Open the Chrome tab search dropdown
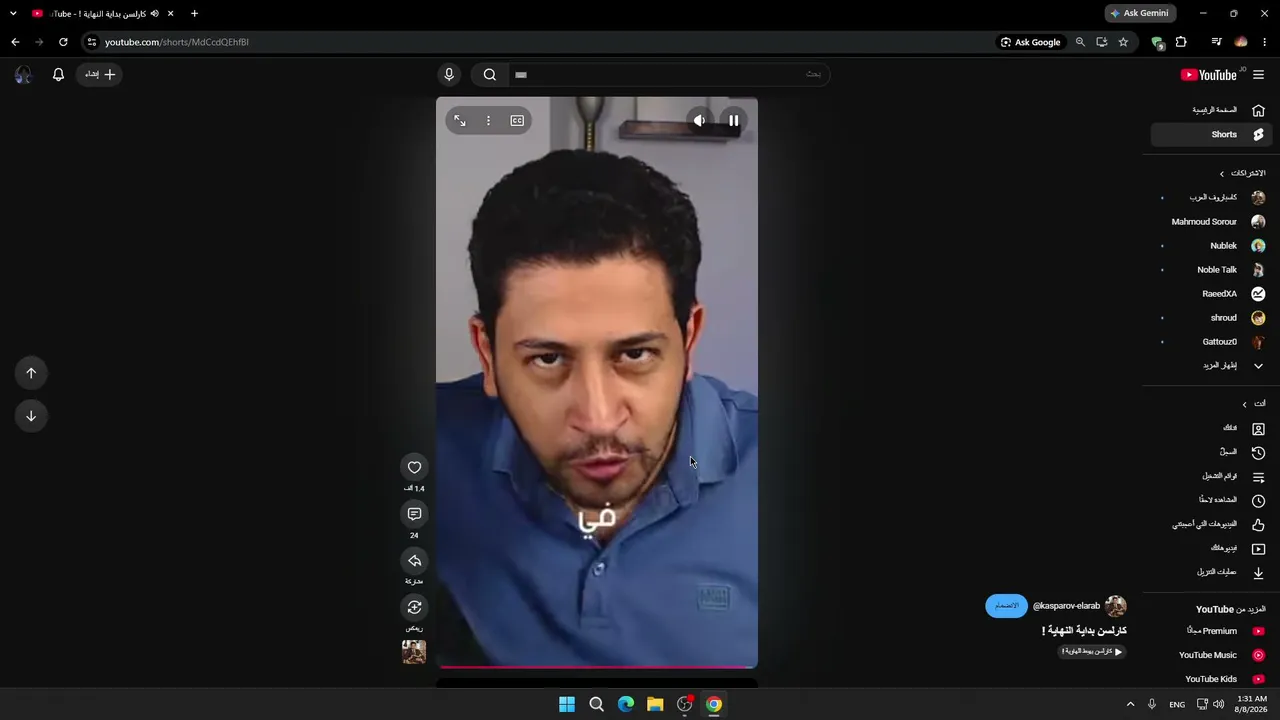This screenshot has width=1280, height=720. click(x=13, y=13)
